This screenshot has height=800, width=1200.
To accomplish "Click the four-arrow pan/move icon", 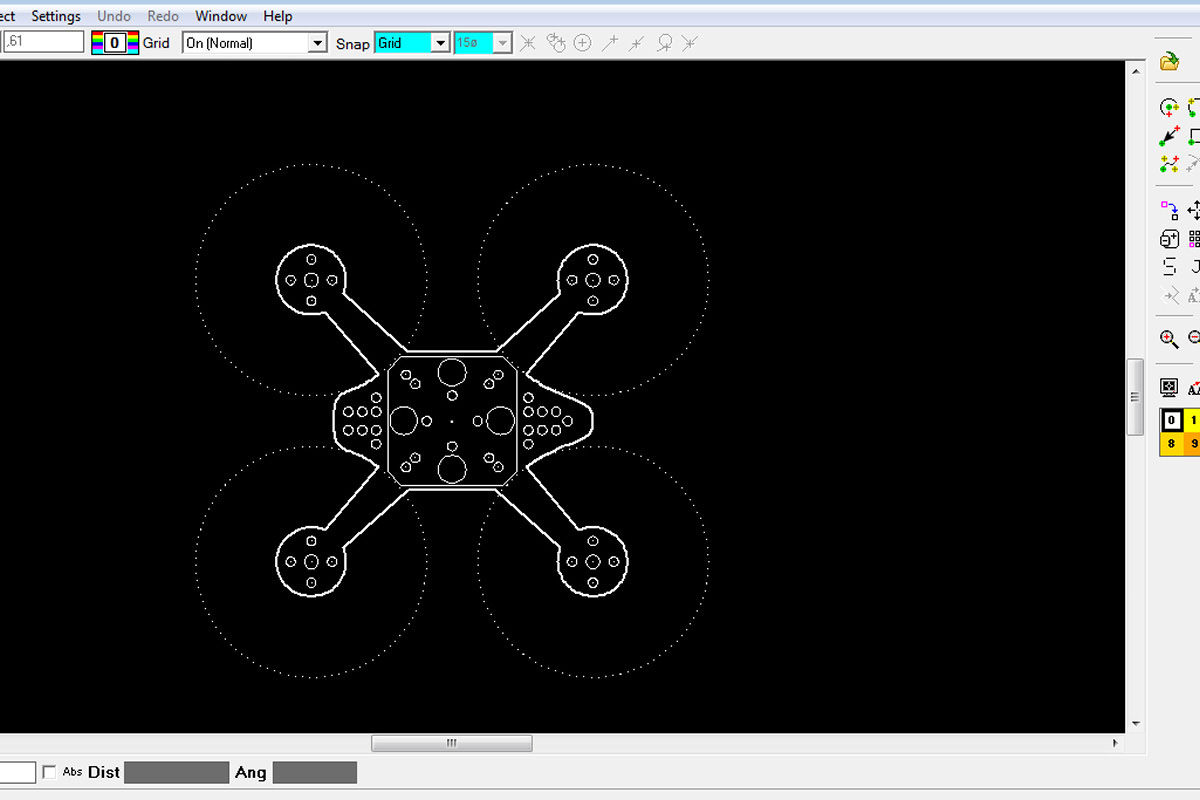I will pos(1194,210).
